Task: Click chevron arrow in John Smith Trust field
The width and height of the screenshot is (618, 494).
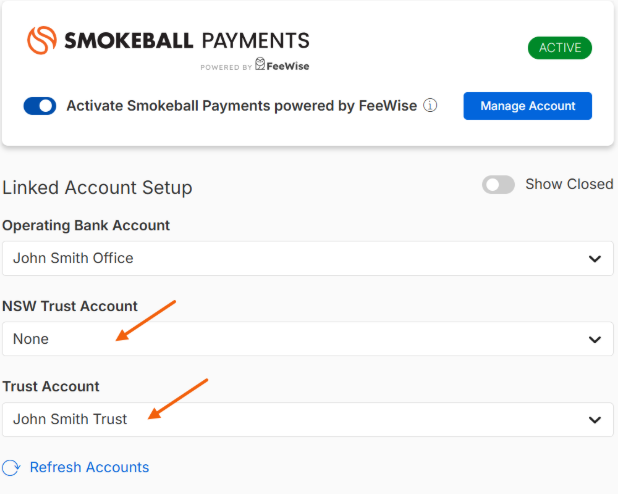Action: [x=594, y=420]
